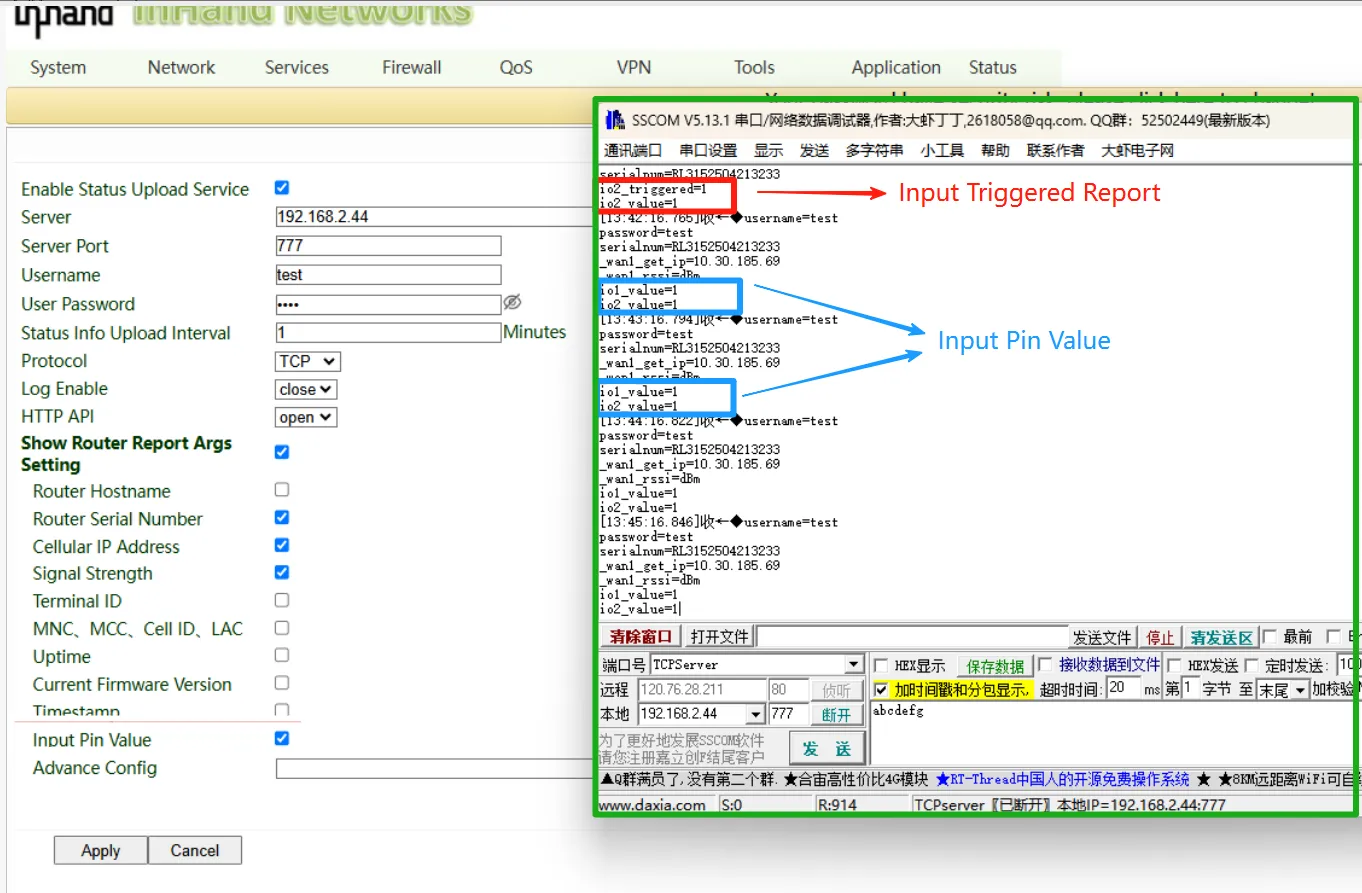1362x893 pixels.
Task: Uncheck the Input Pin Value checkbox
Action: pyautogui.click(x=282, y=738)
